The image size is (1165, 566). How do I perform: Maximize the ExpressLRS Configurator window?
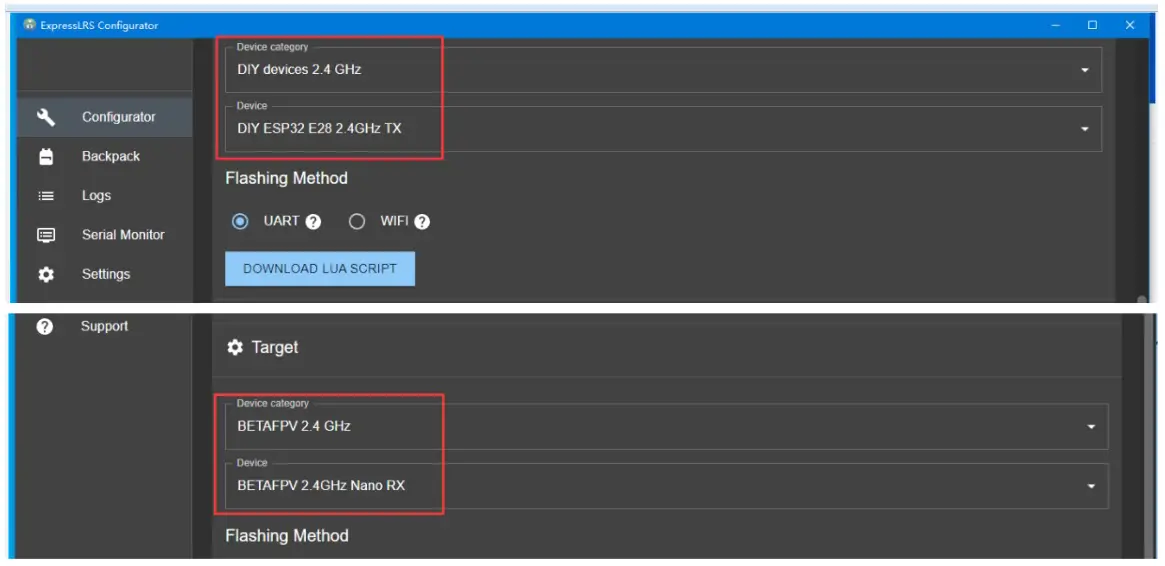click(1092, 25)
